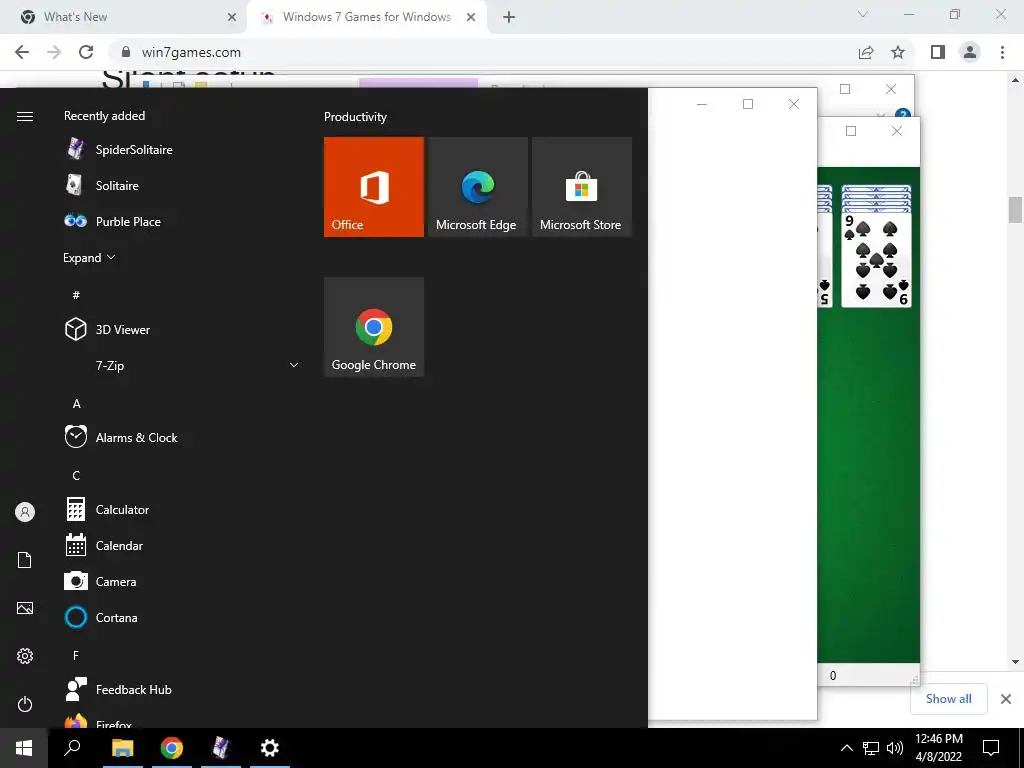This screenshot has width=1024, height=768.
Task: Show hidden system tray icons
Action: pos(846,748)
